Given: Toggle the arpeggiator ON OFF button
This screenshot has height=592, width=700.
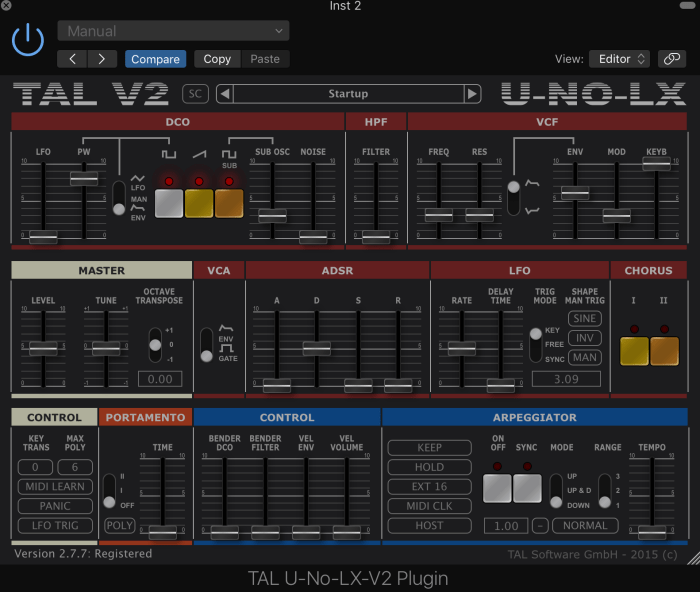Looking at the screenshot, I should (x=497, y=487).
